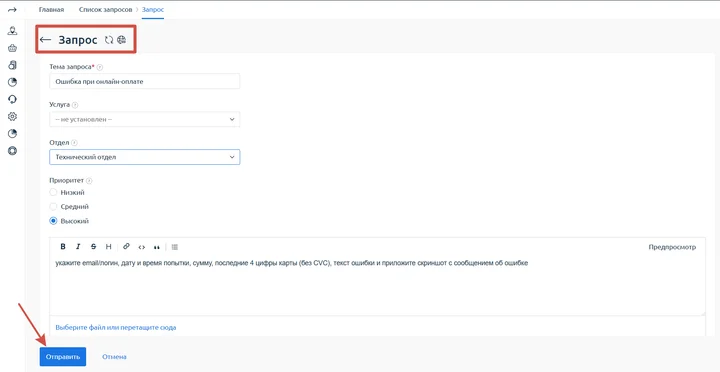
Task: Click the Отмена link
Action: [x=114, y=357]
